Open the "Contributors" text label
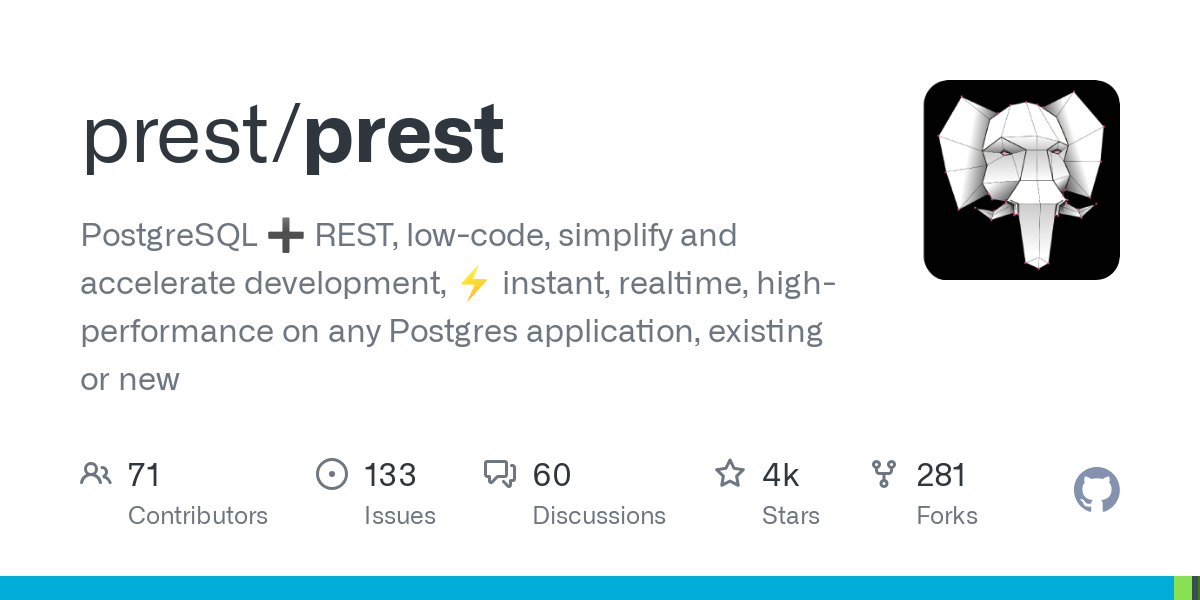 click(198, 516)
